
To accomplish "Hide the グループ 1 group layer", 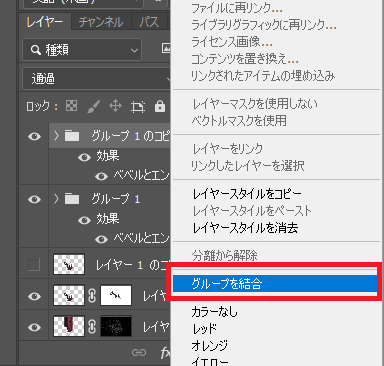I will click(34, 199).
